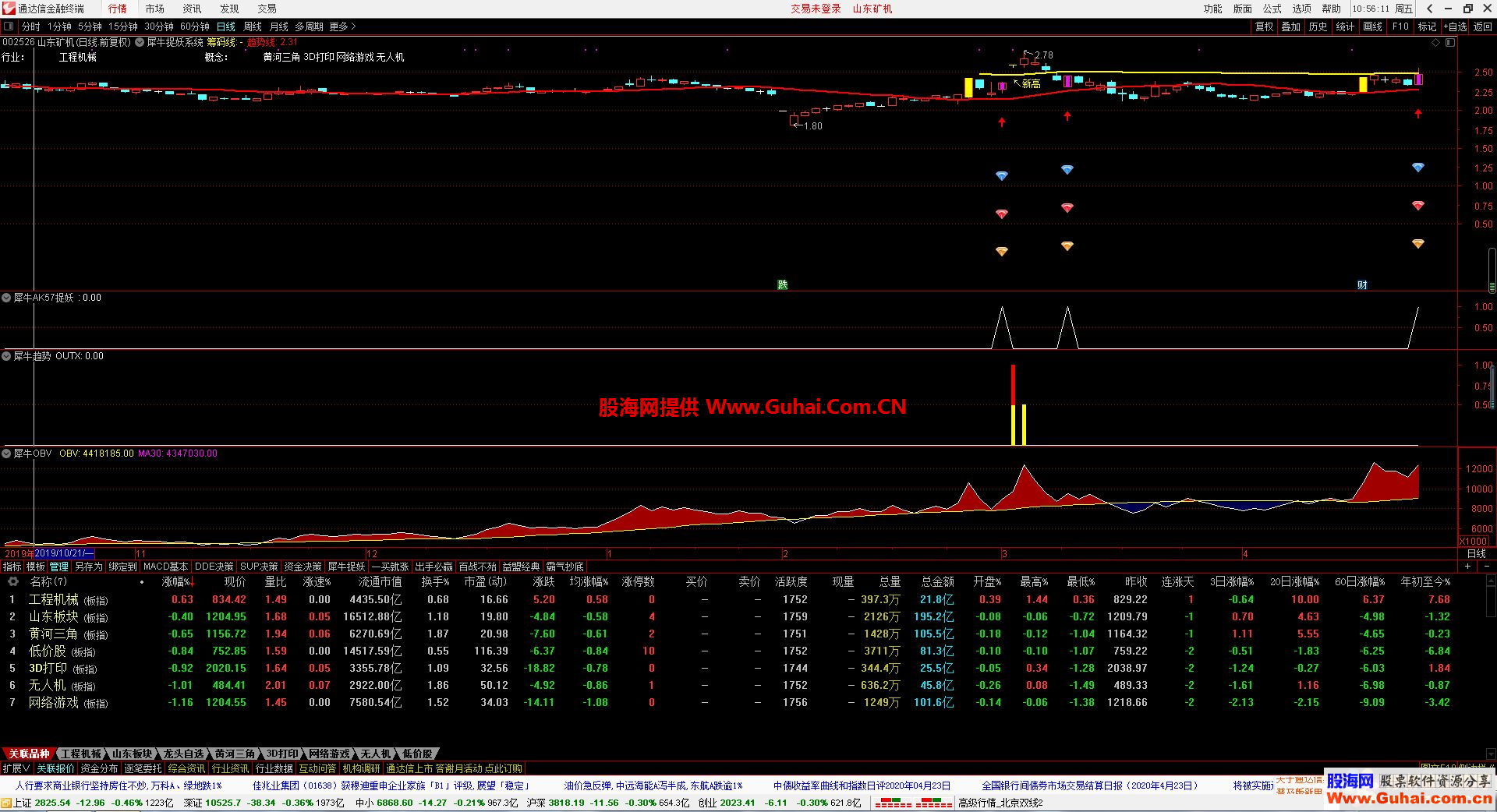Select the 15分钟 period
The height and width of the screenshot is (812, 1497).
click(123, 26)
